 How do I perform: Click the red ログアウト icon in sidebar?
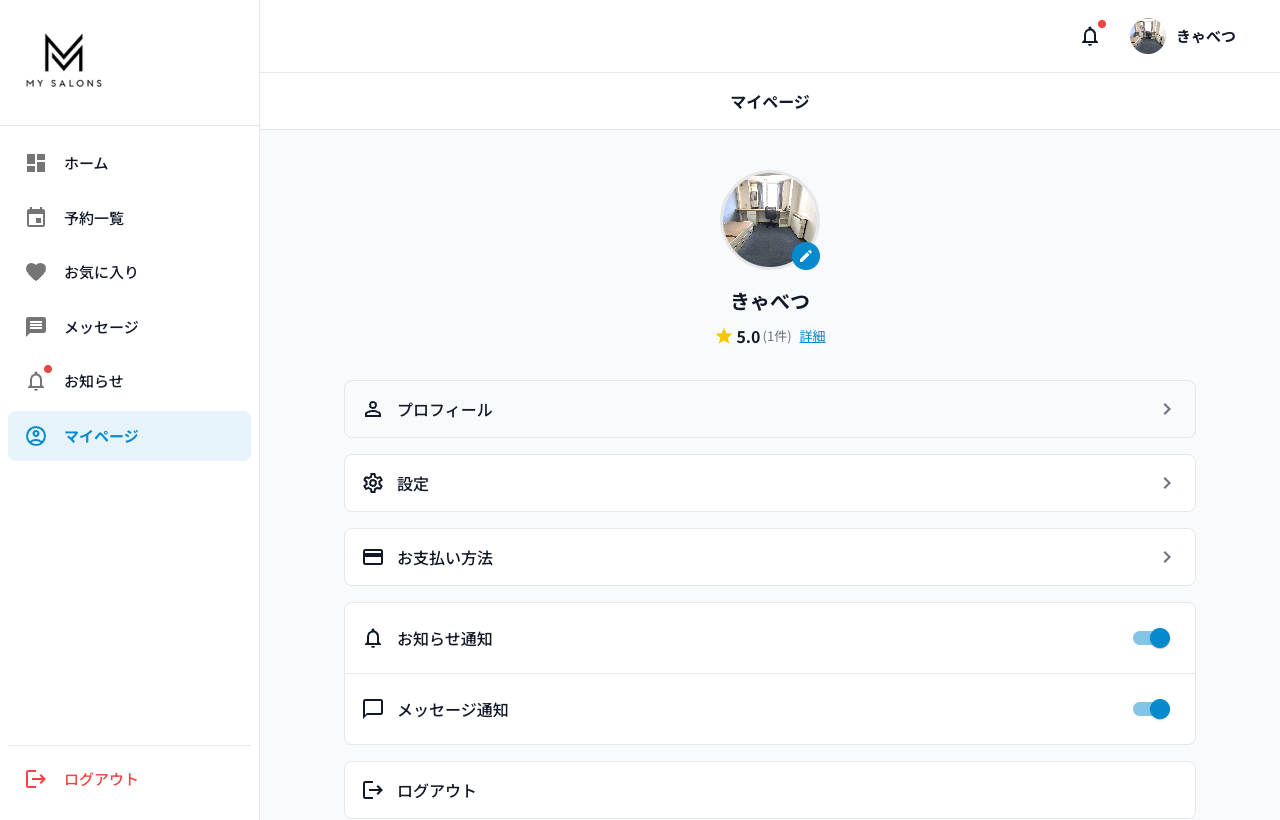tap(36, 779)
